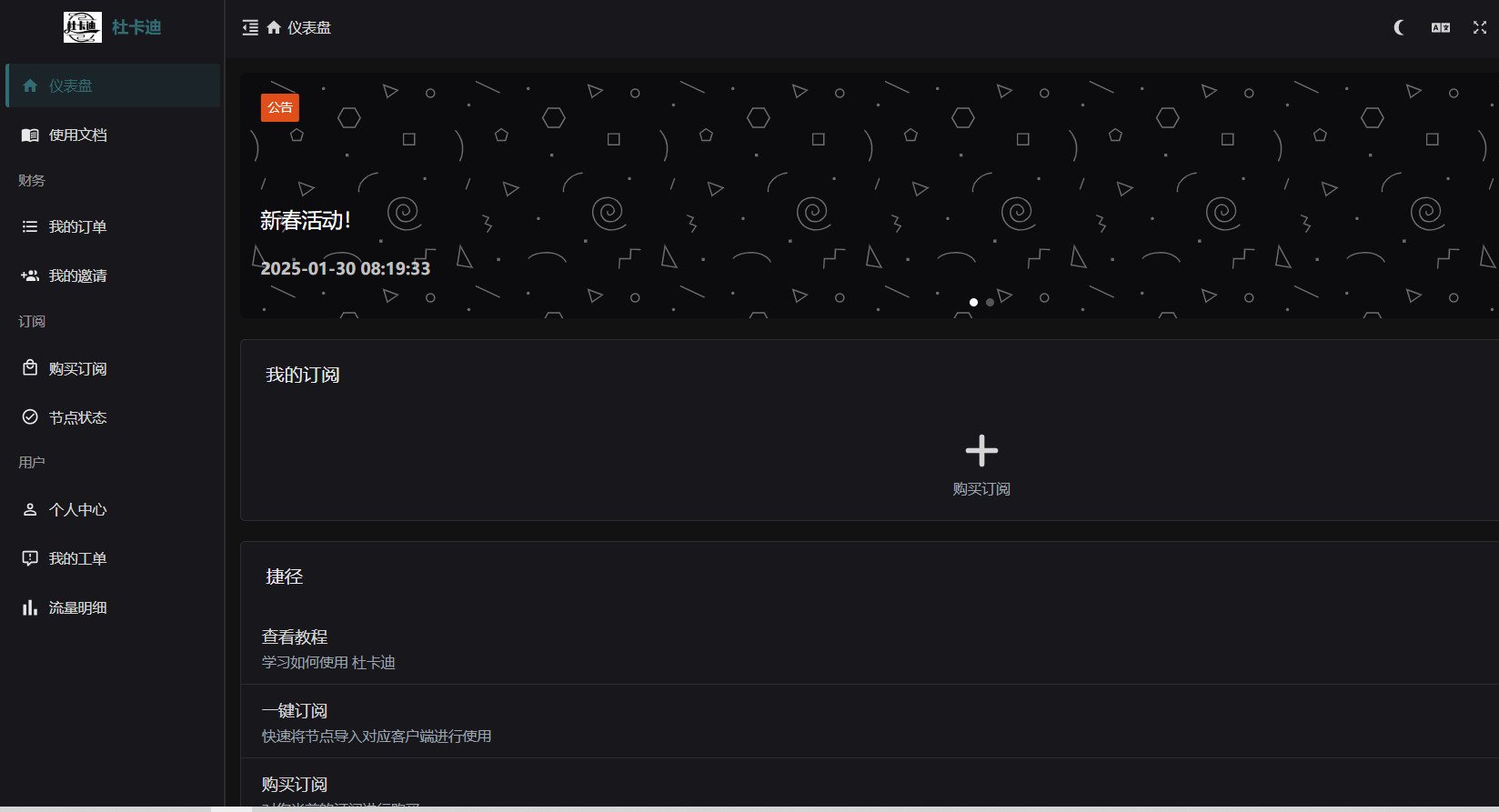Click plus icon to 购买订阅
Viewport: 1499px width, 812px height.
coord(981,450)
